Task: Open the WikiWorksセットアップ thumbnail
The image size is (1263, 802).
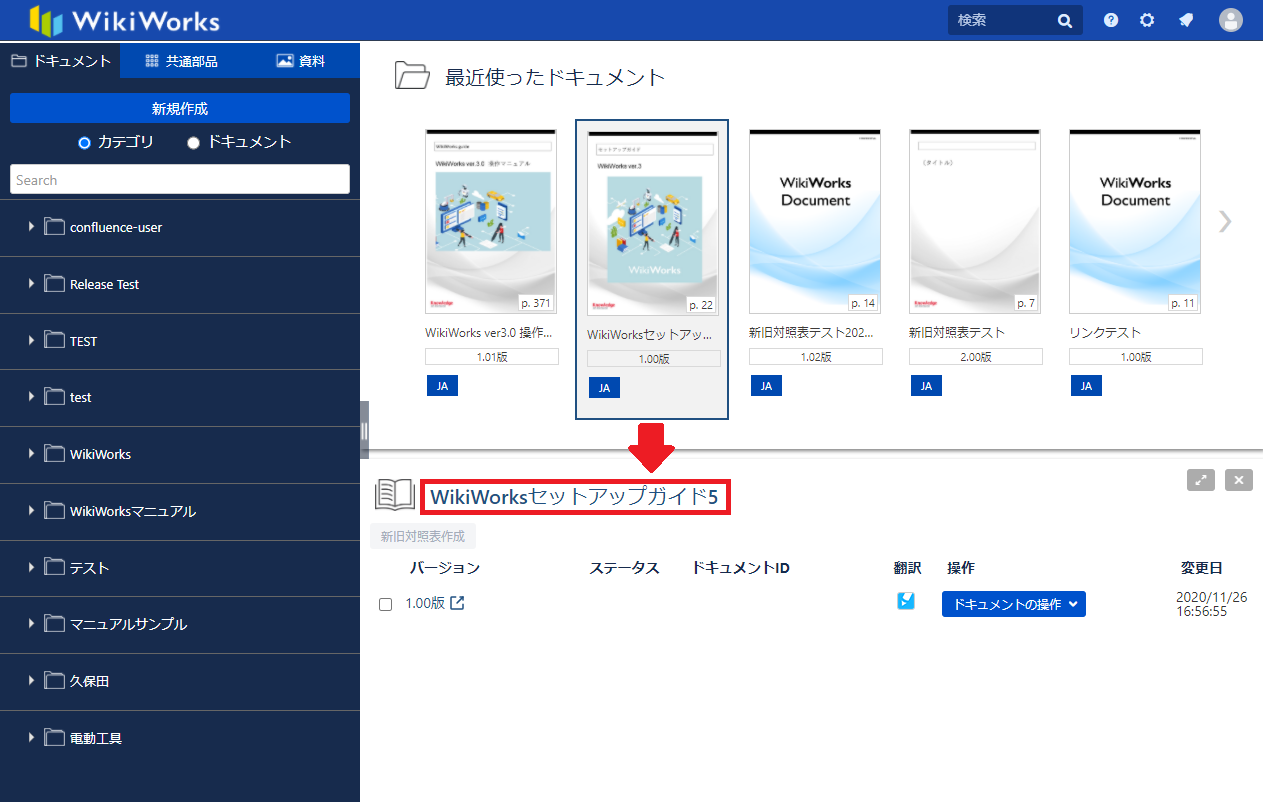Action: click(x=652, y=225)
